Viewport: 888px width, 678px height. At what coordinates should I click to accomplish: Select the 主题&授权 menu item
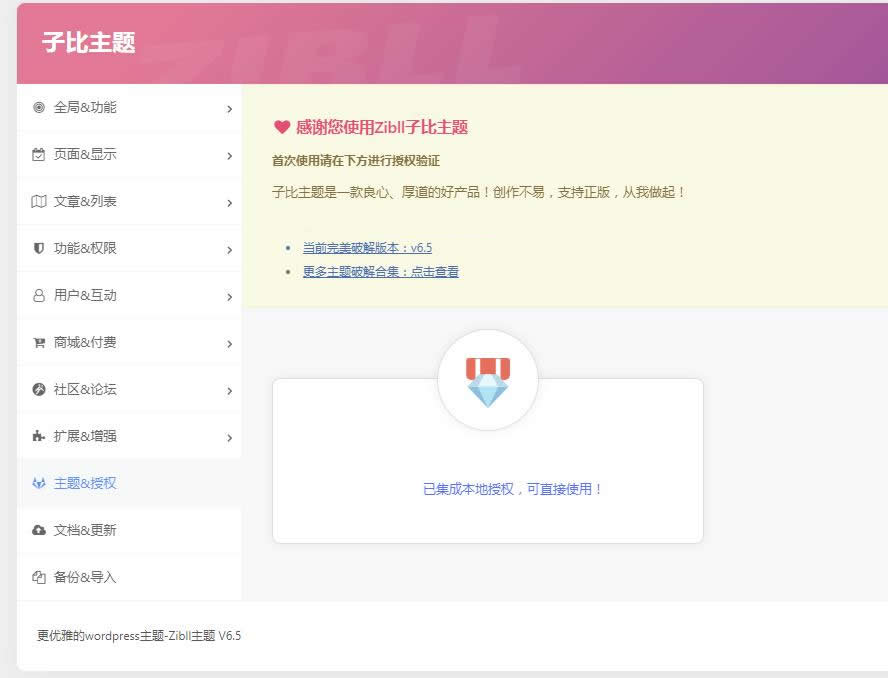130,484
